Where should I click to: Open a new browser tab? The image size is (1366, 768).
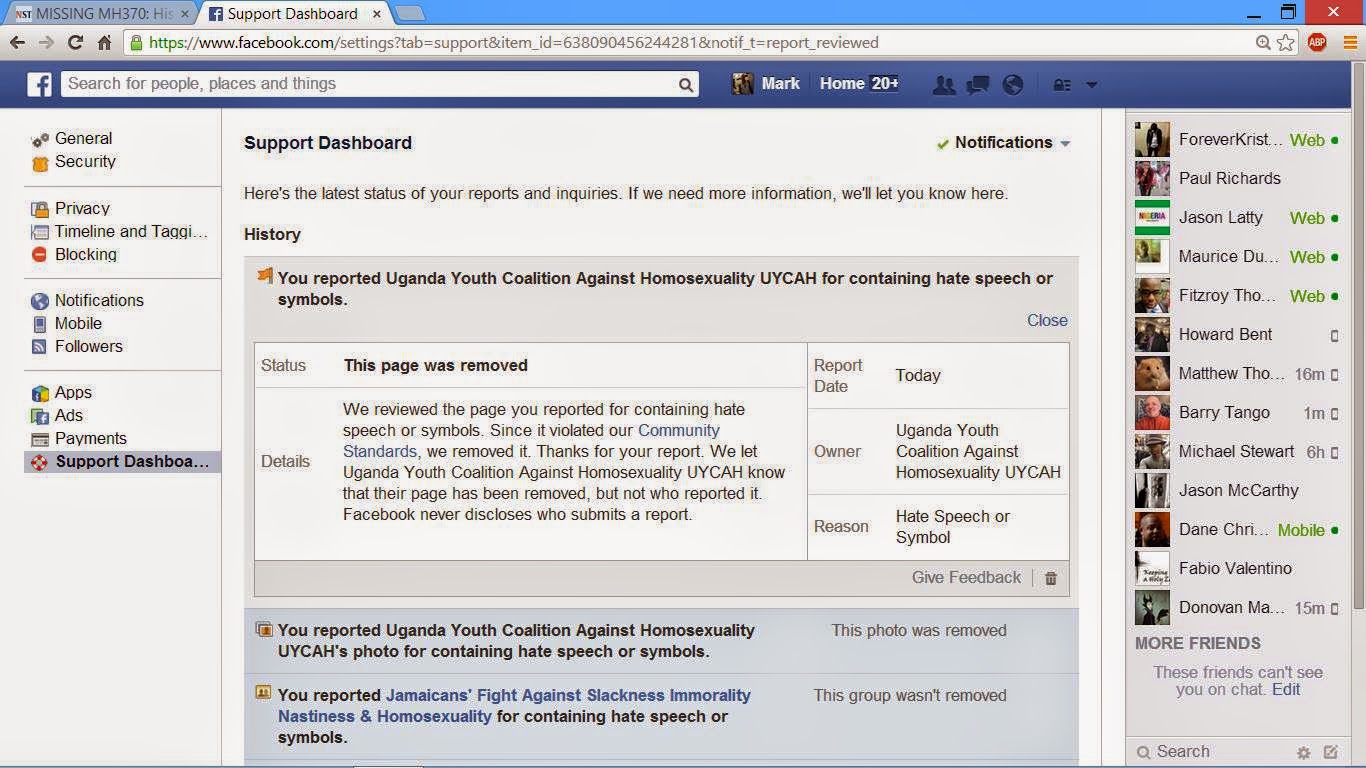coord(409,14)
